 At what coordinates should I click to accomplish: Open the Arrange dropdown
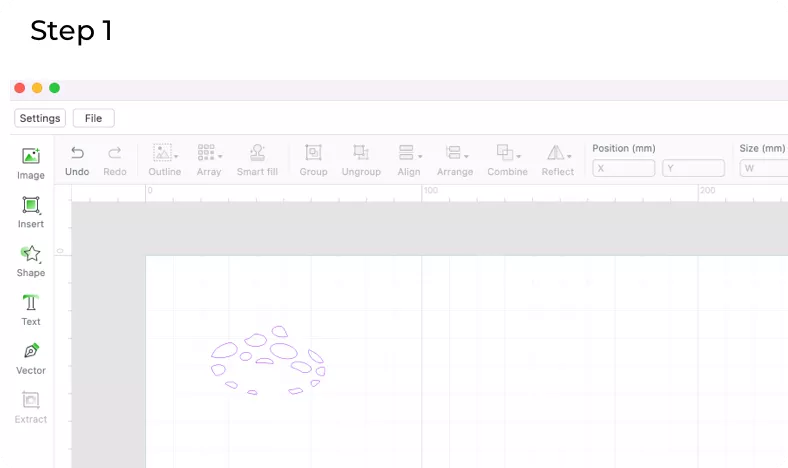coord(467,156)
